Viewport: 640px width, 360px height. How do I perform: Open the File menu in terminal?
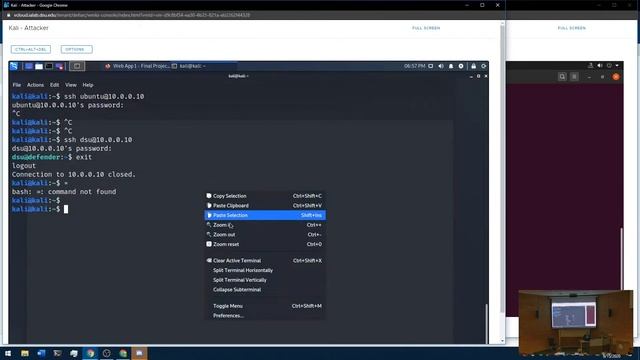[x=17, y=85]
